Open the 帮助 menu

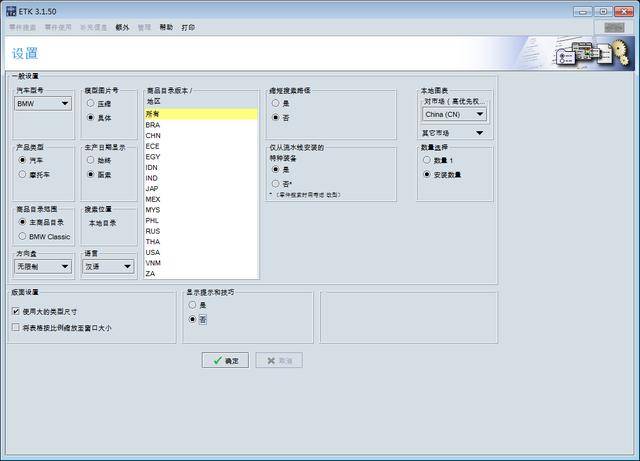point(166,27)
